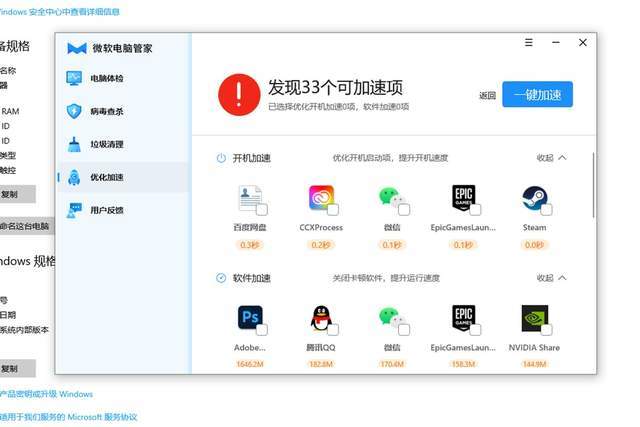The image size is (640, 427).
Task: Click the 电脑体检 monitor icon
Action: coord(74,78)
